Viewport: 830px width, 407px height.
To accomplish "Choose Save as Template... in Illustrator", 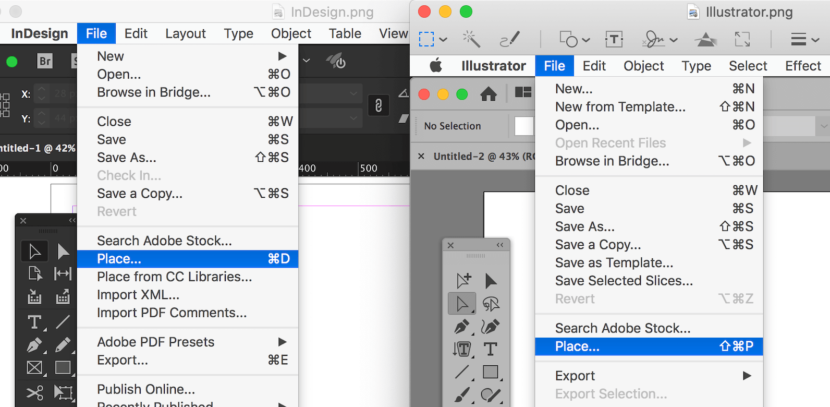I will pos(649,263).
